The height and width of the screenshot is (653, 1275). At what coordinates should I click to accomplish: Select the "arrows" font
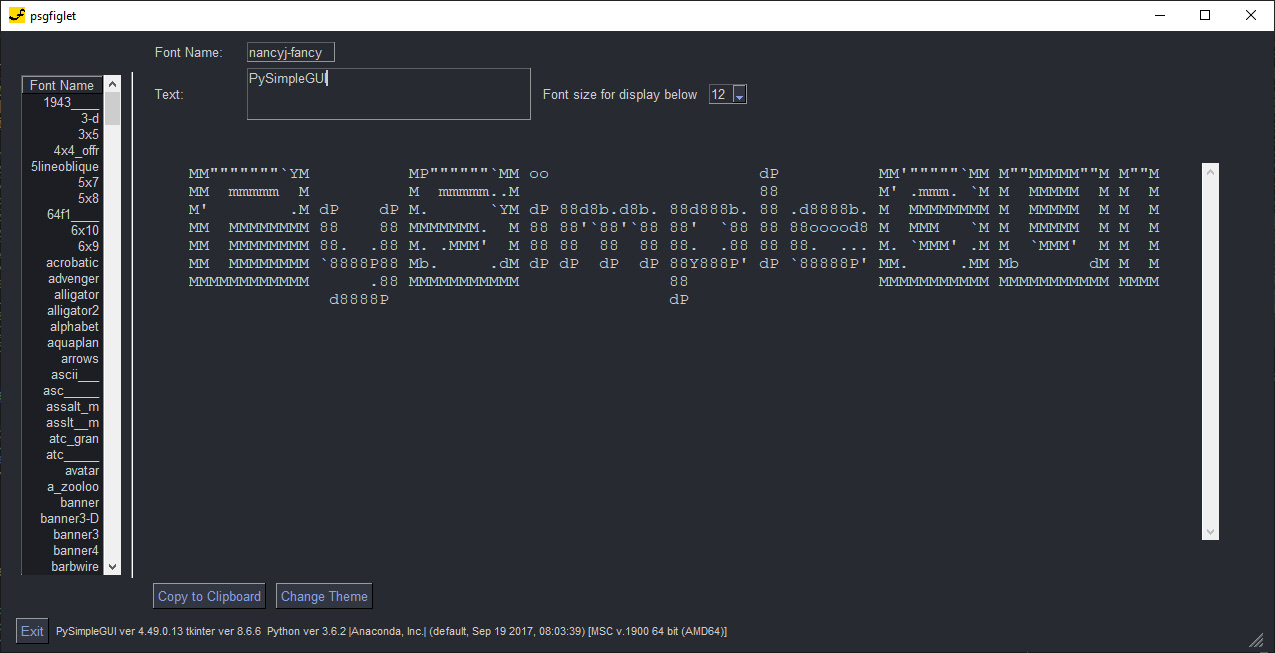coord(79,358)
